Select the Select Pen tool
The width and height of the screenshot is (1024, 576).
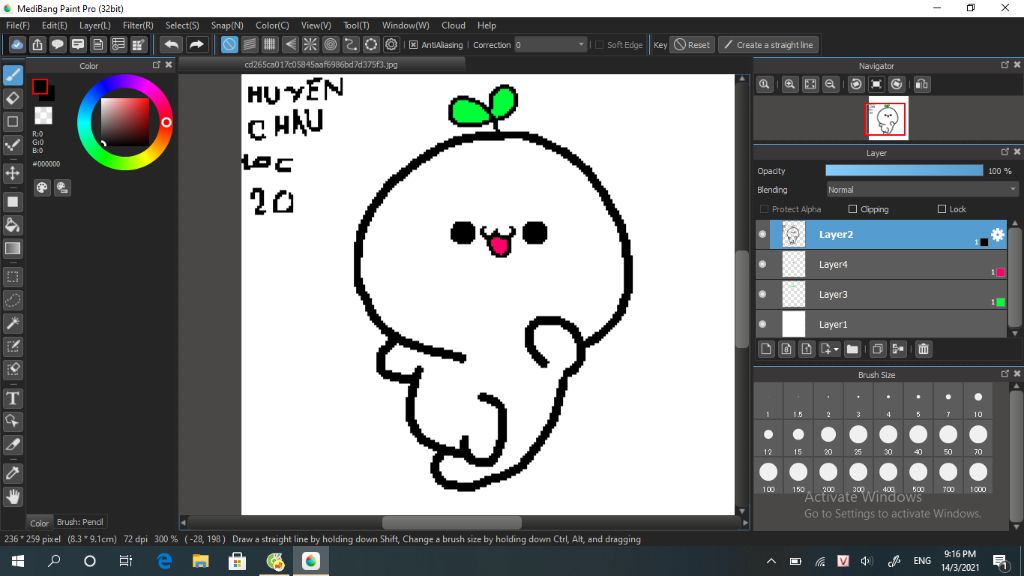click(12, 346)
